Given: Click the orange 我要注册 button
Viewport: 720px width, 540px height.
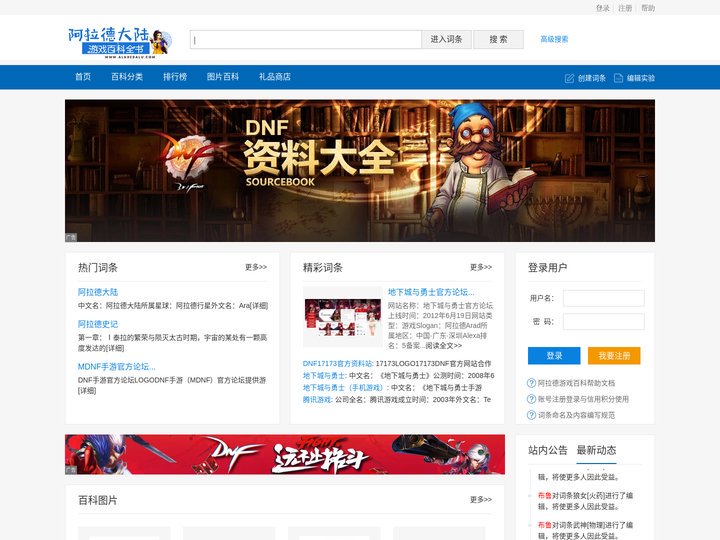Looking at the screenshot, I should coord(614,356).
